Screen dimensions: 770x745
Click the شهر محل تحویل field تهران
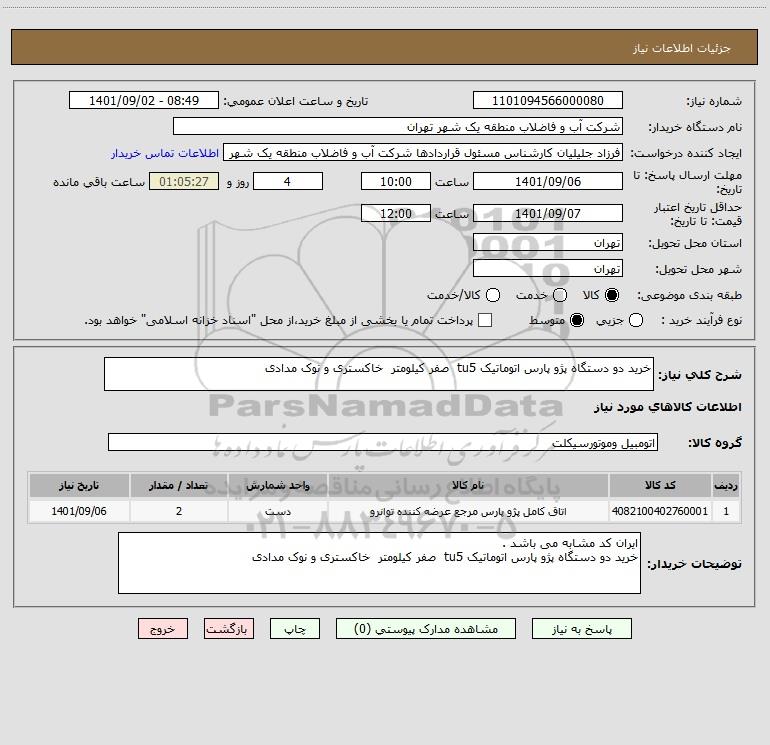click(548, 269)
